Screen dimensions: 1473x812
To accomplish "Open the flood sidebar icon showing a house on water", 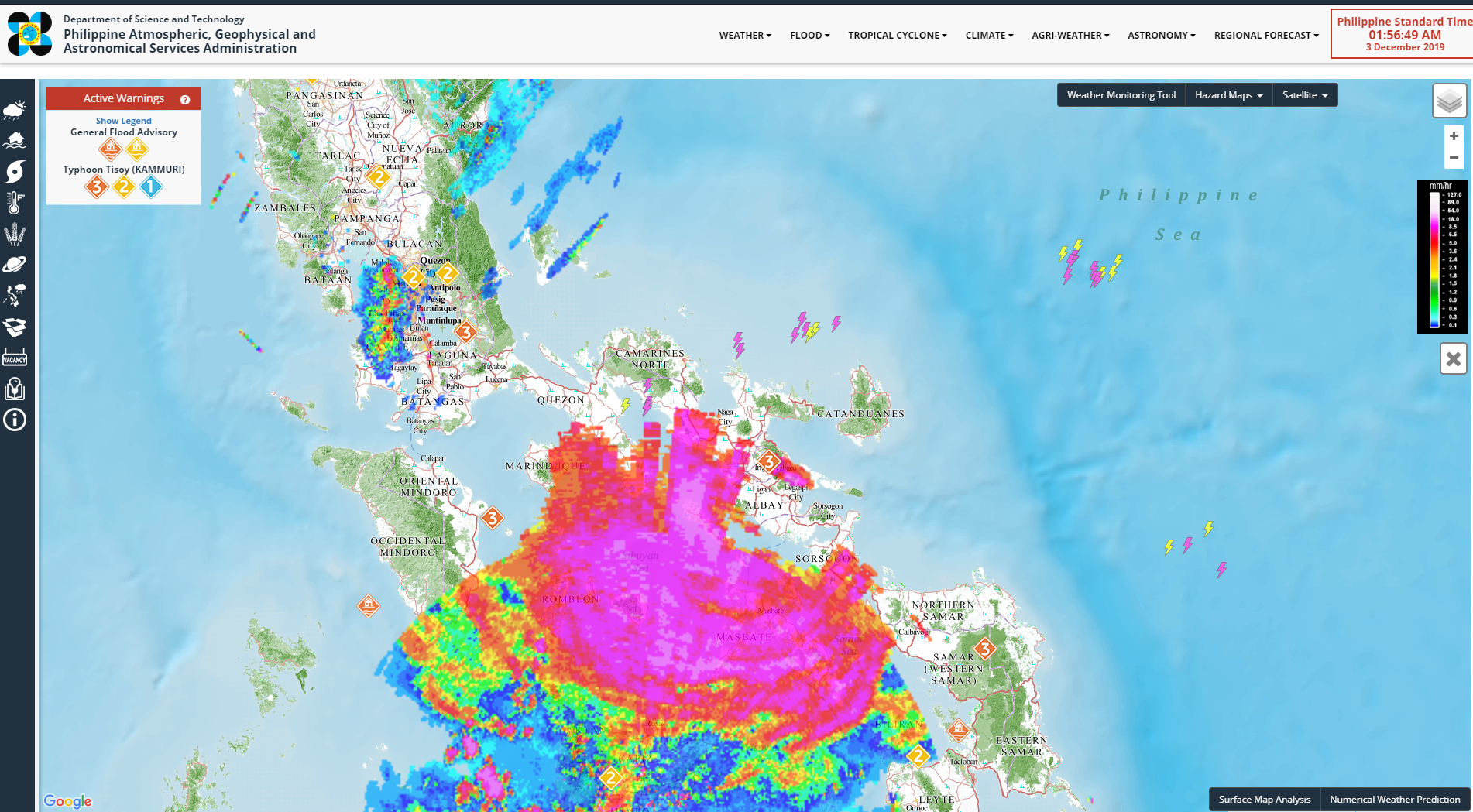I will coord(15,141).
